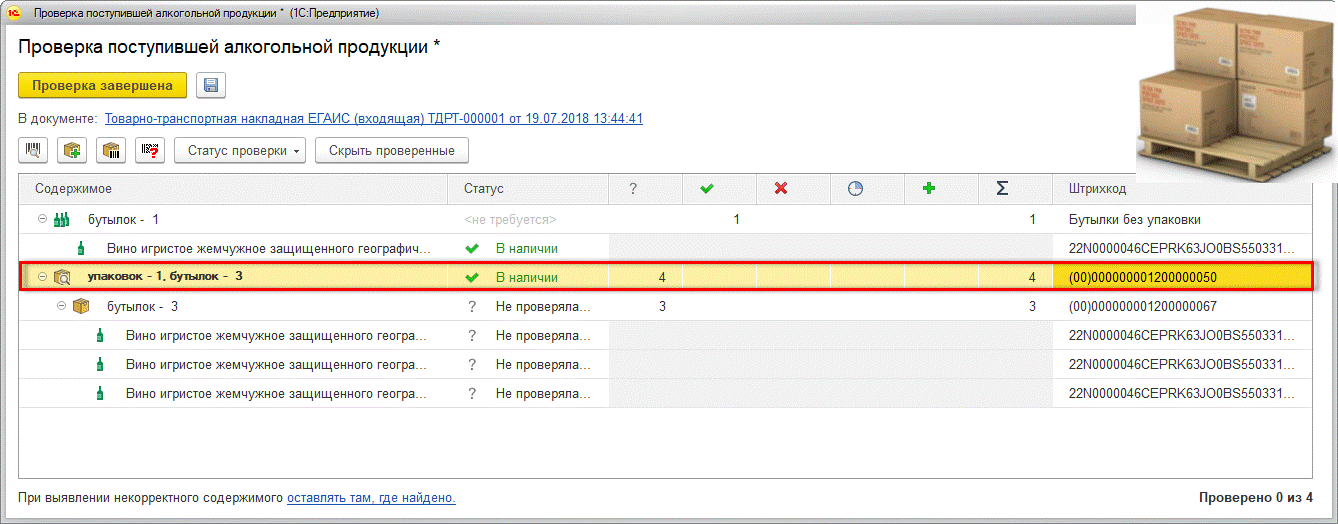Click the red cross column header
This screenshot has height=524, width=1338.
click(x=781, y=188)
